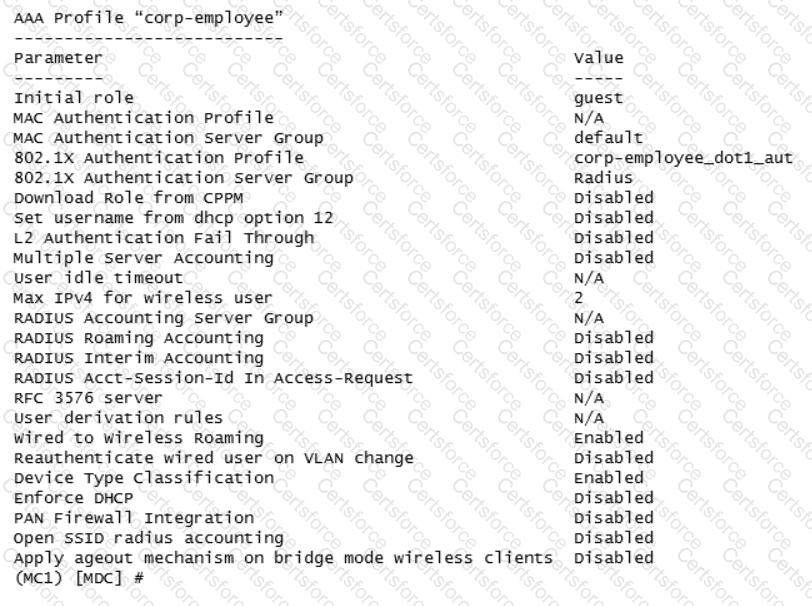The width and height of the screenshot is (812, 606).
Task: Click the L2 Authentication Fail Through text
Action: (x=164, y=238)
